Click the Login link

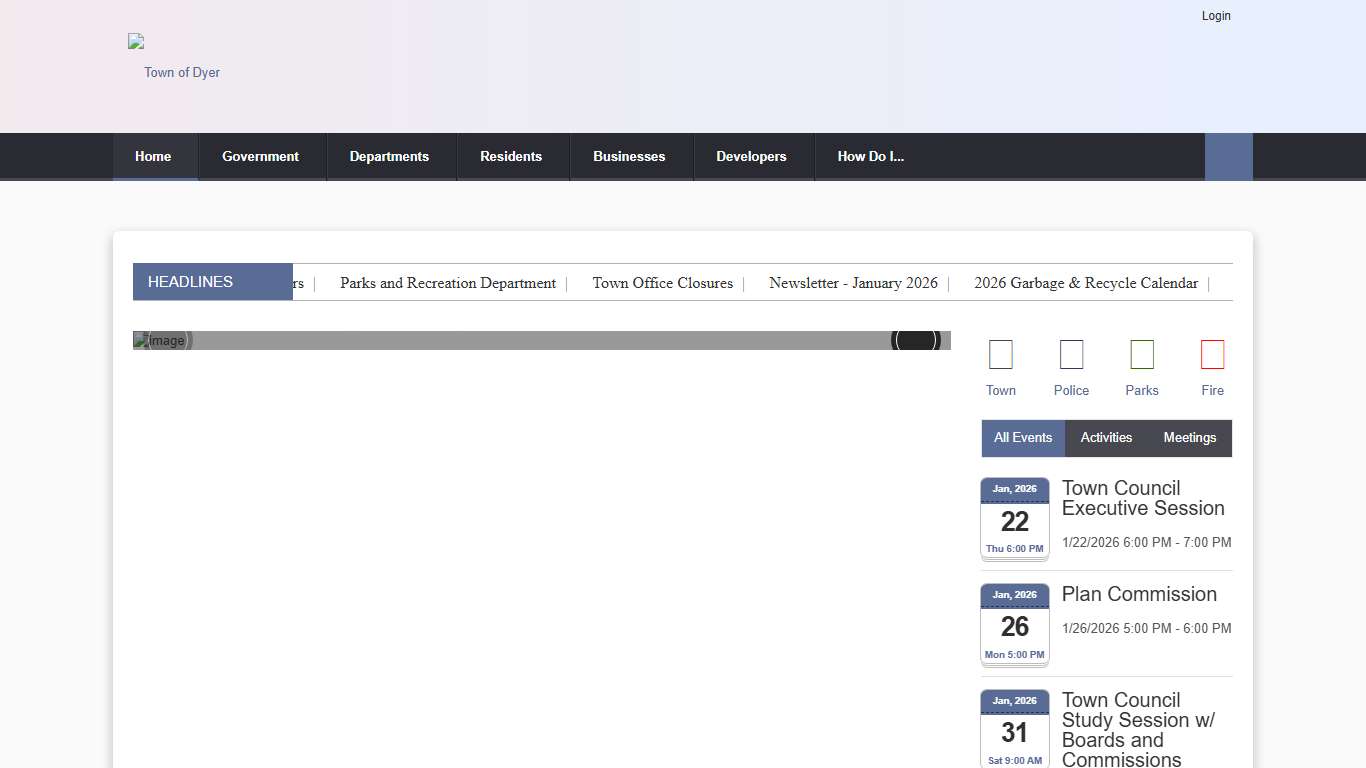click(1216, 16)
